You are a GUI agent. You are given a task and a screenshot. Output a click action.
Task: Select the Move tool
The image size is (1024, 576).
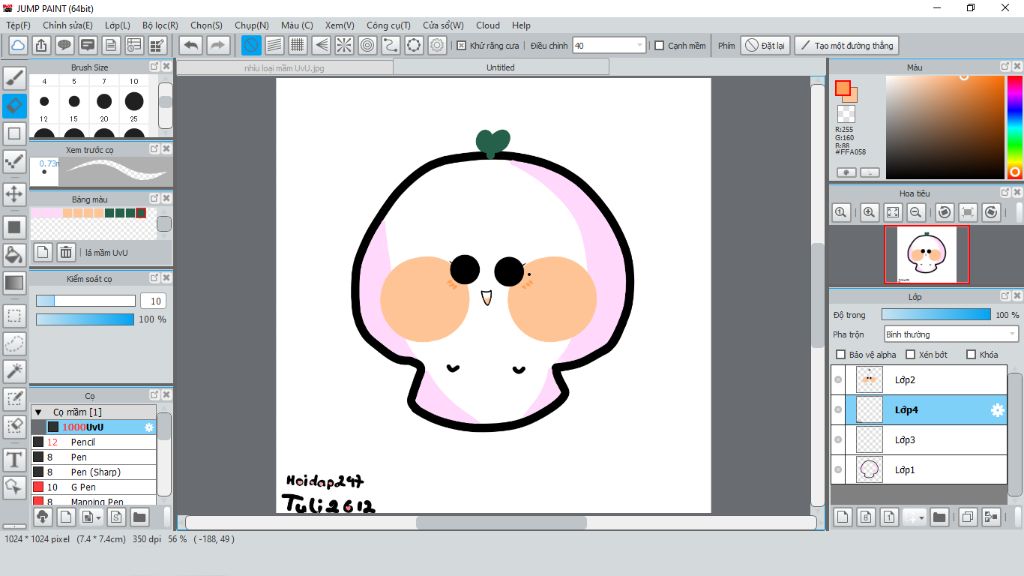14,193
